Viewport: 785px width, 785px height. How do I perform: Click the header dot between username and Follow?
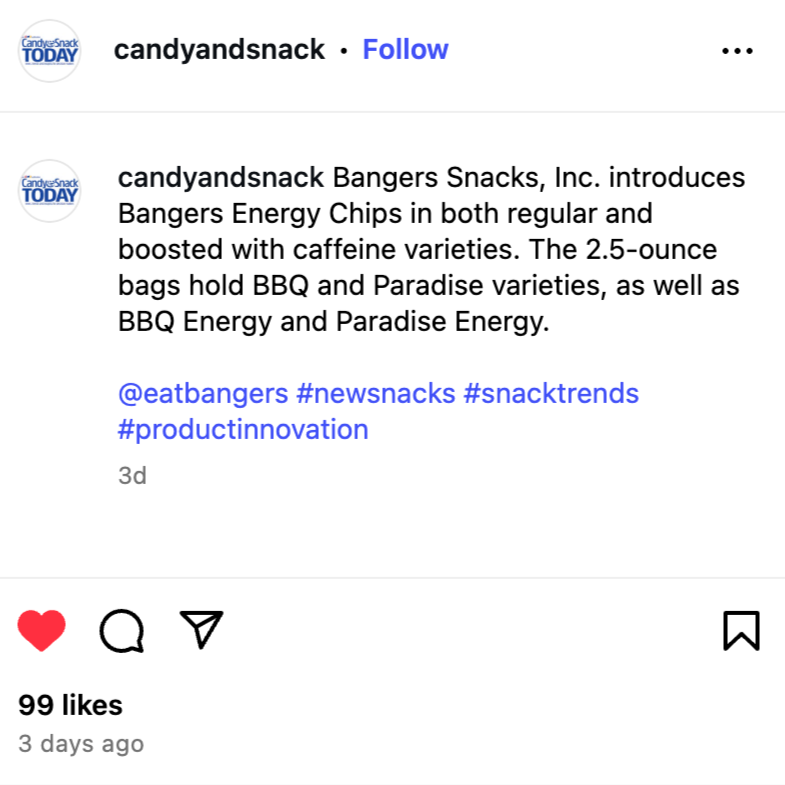(343, 51)
